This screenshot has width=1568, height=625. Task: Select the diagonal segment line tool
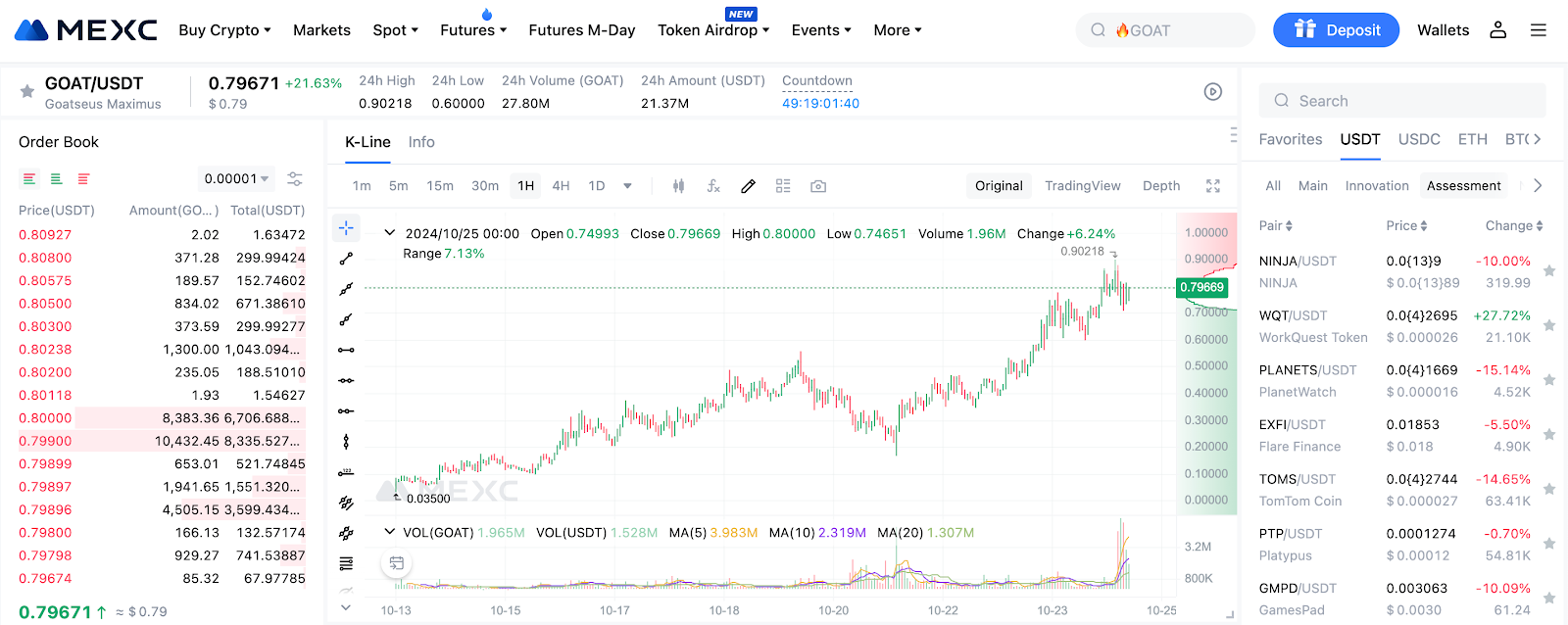click(346, 259)
